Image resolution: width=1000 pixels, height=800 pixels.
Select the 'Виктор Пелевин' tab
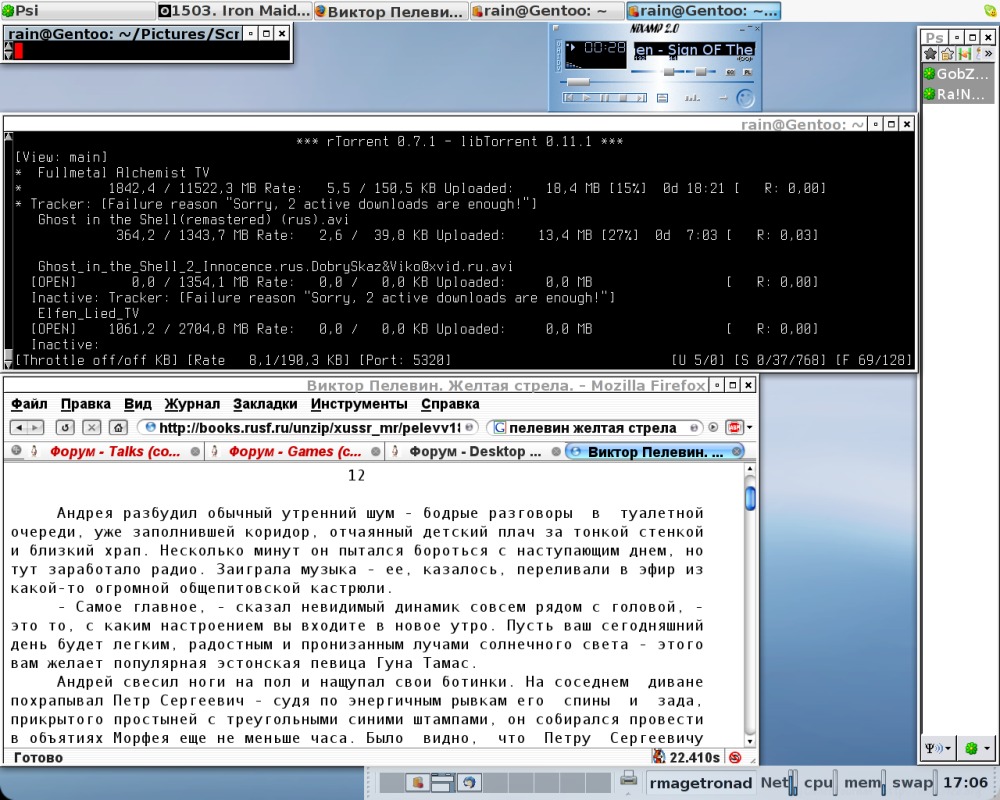coord(655,452)
